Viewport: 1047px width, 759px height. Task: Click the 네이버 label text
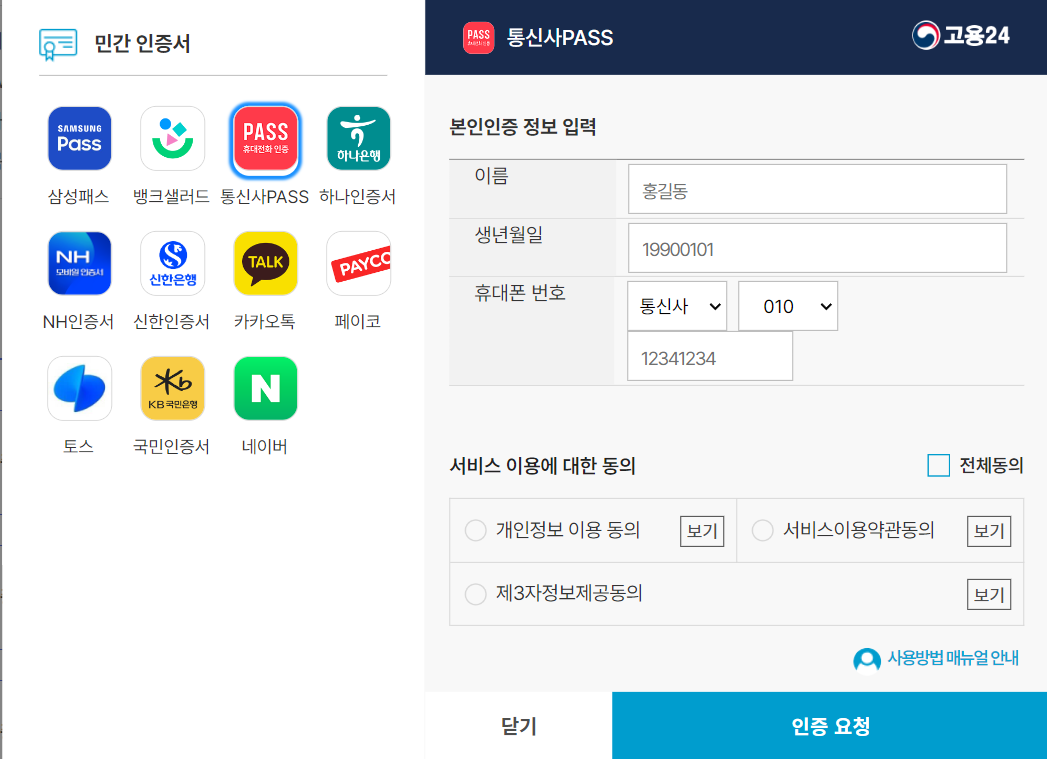(x=264, y=446)
